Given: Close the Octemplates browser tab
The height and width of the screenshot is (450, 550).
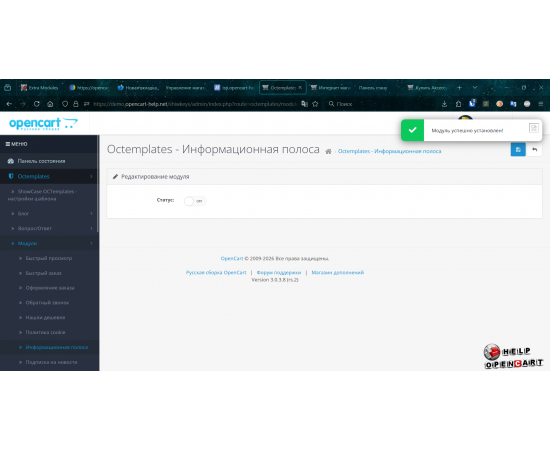Looking at the screenshot, I should click(300, 88).
